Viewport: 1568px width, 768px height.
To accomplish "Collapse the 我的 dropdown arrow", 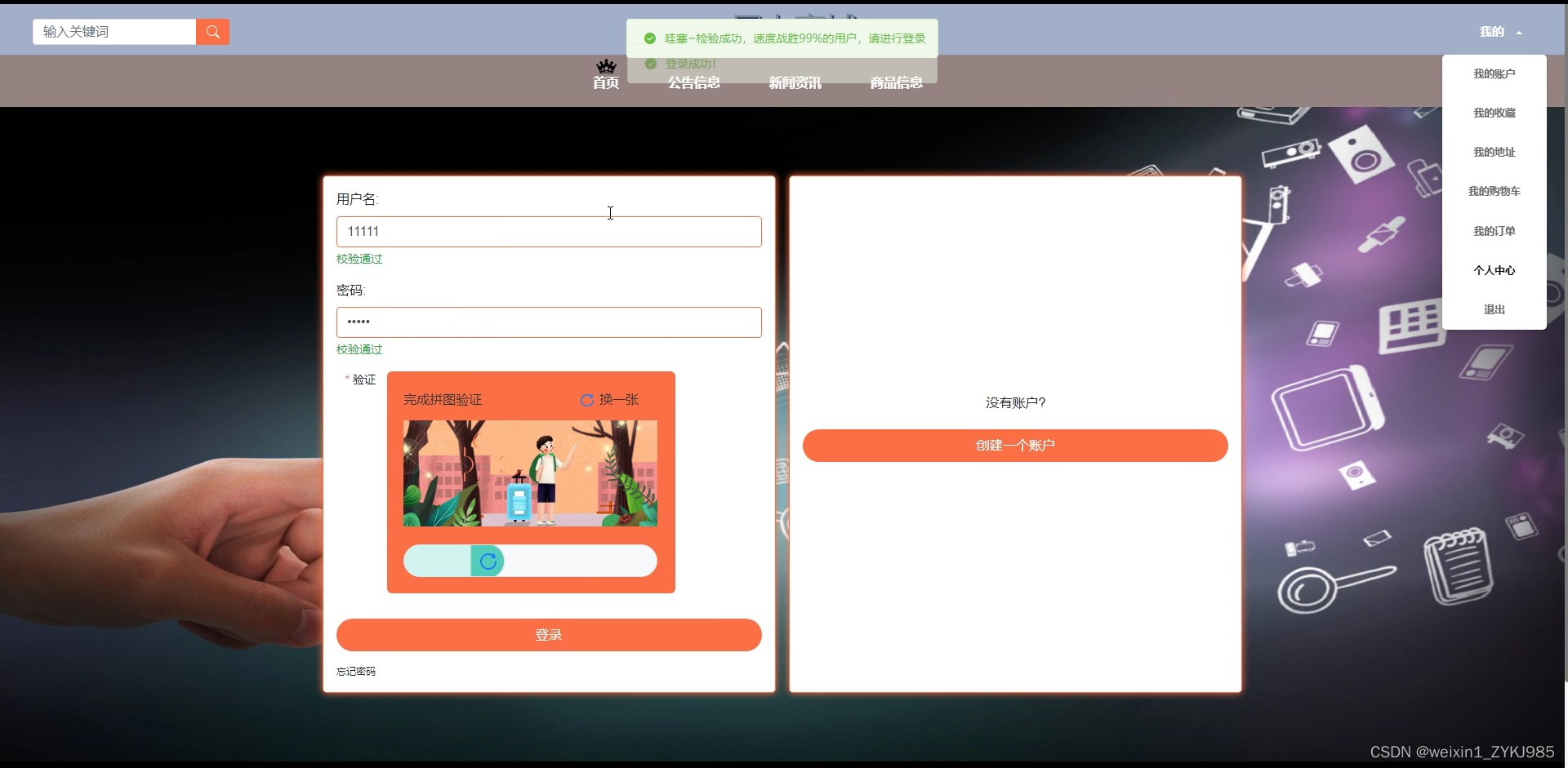I will tap(1521, 32).
